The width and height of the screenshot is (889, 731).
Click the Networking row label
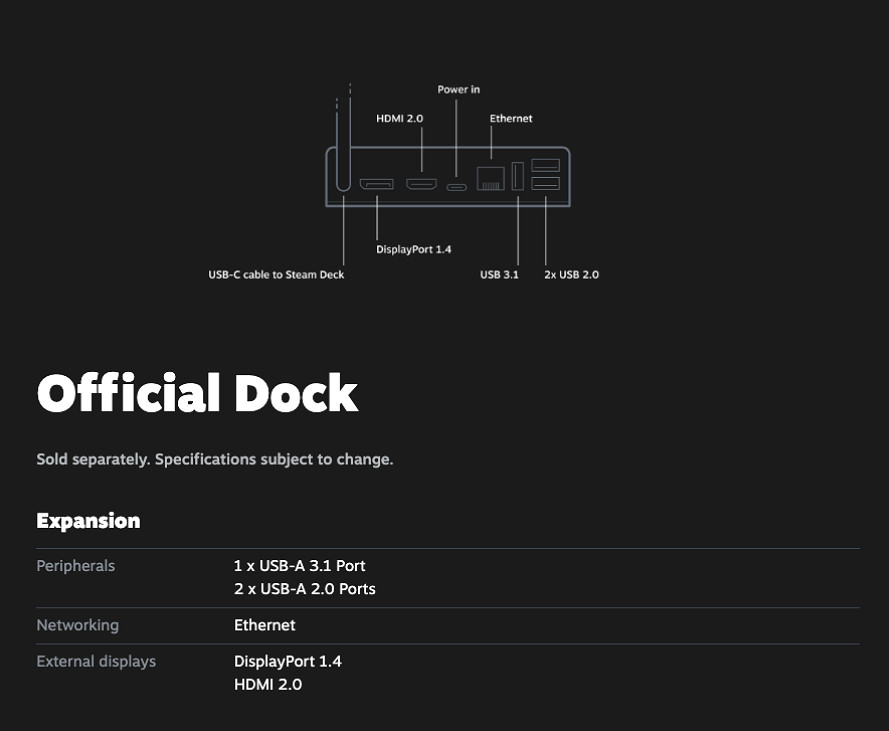(77, 625)
